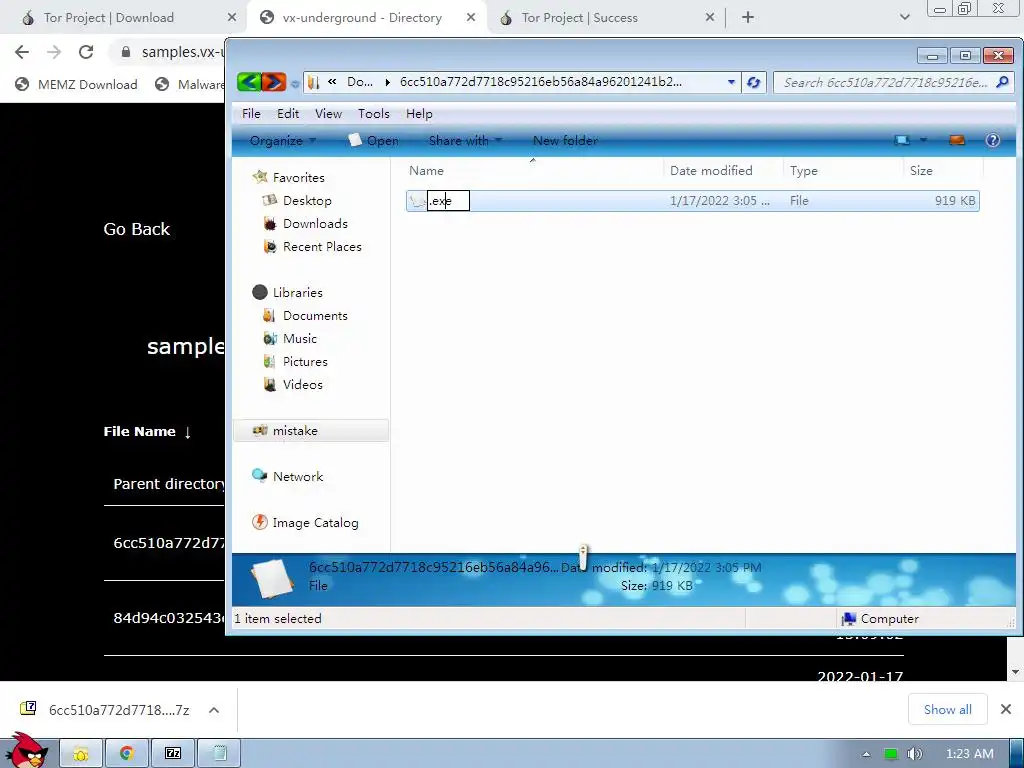Open Chrome from the taskbar
1024x768 pixels.
127,754
